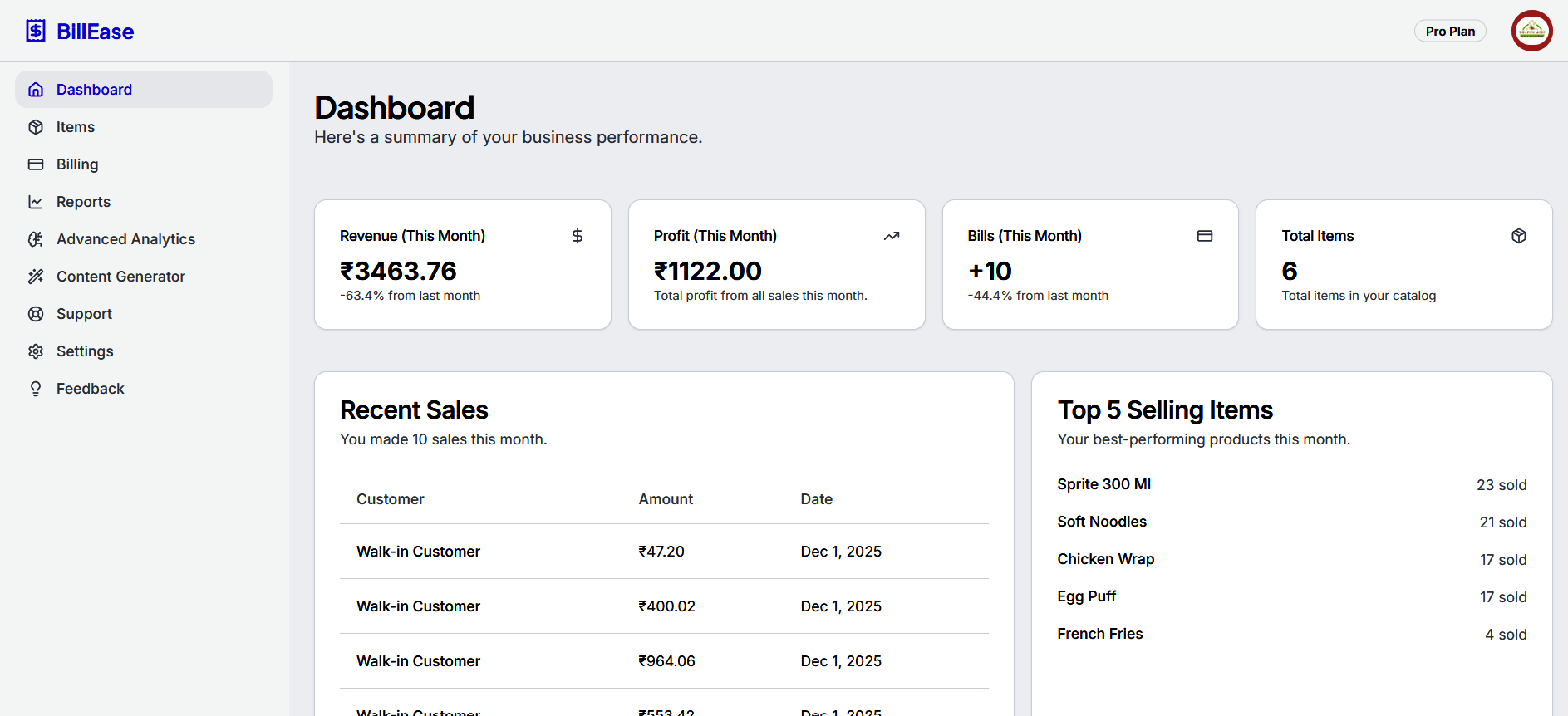This screenshot has width=1568, height=716.
Task: Click the package icon on Total Items card
Action: tap(1519, 236)
